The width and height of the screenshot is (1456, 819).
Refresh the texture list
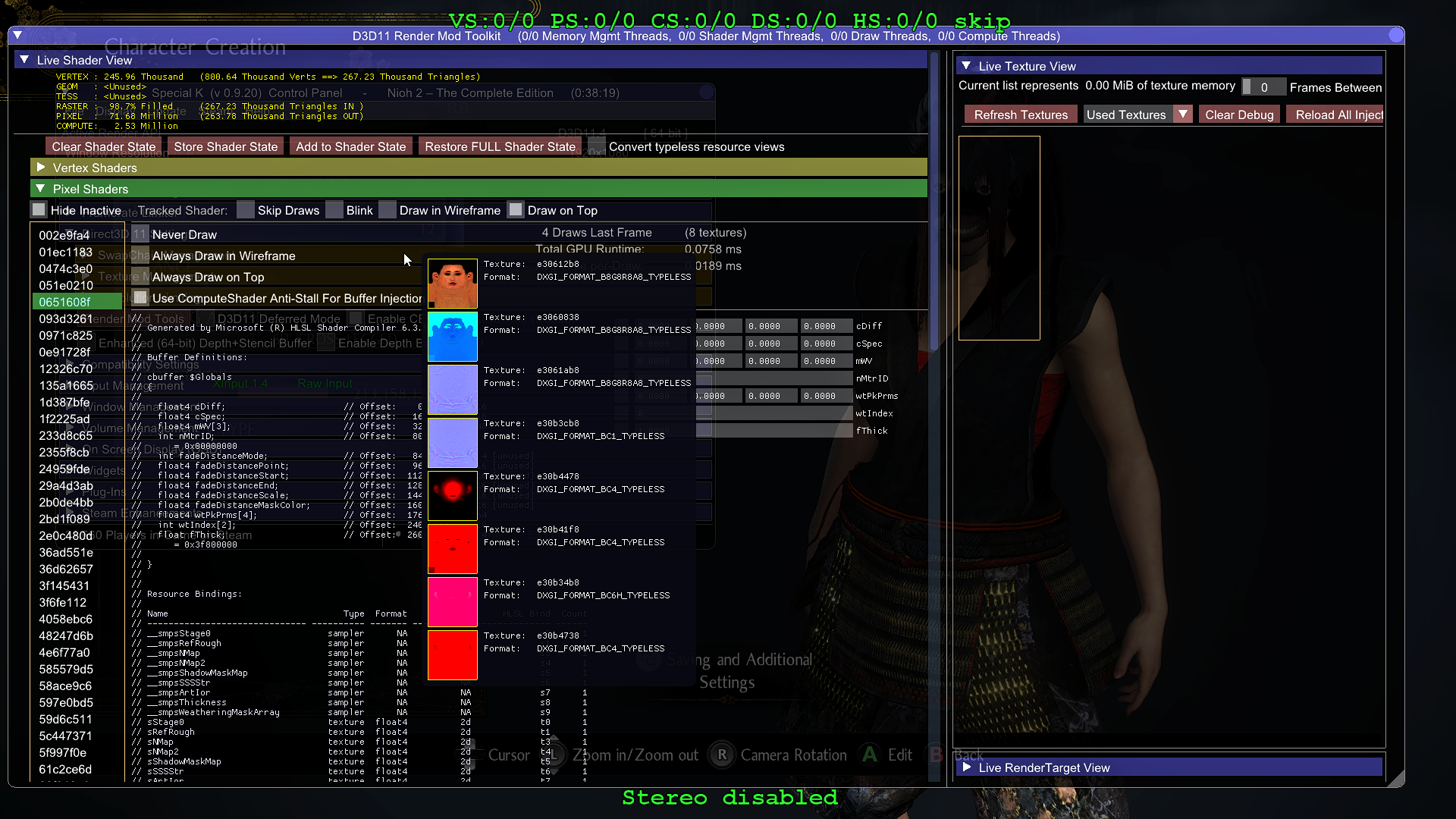click(x=1021, y=115)
